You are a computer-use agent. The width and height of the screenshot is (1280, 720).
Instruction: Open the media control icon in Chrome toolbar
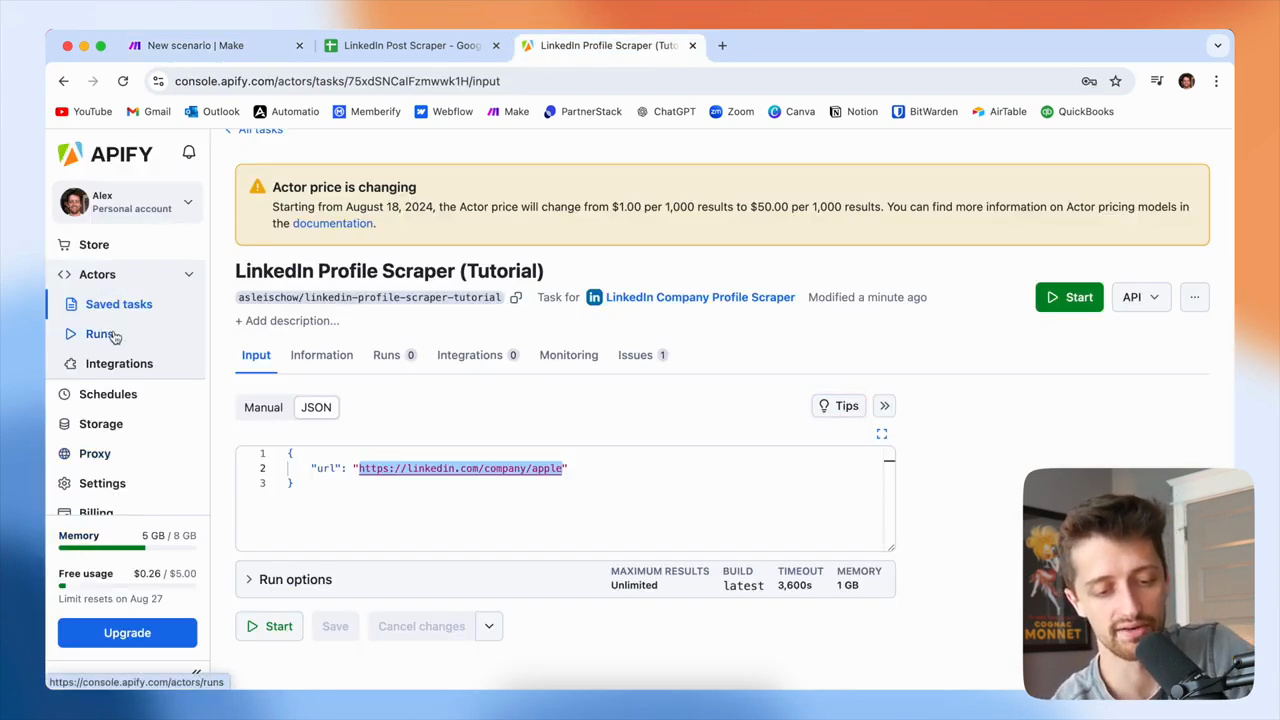pyautogui.click(x=1157, y=81)
